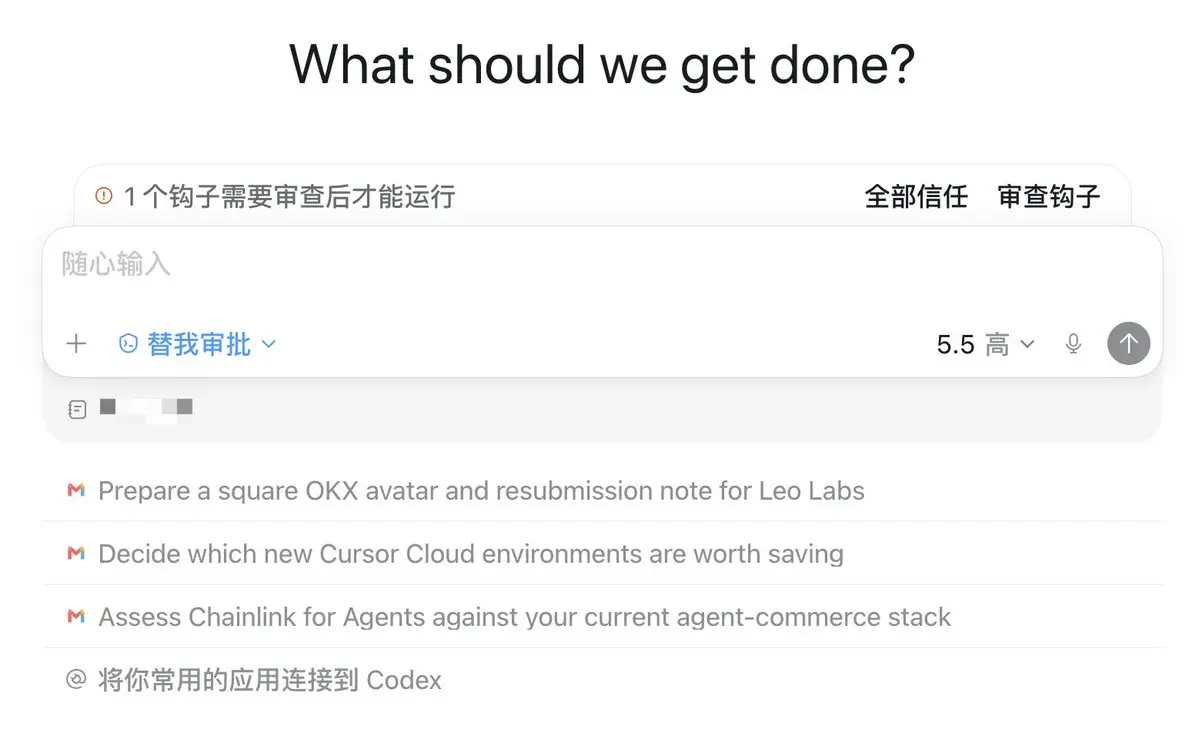Click the 审查钩子 button
This screenshot has width=1199, height=736.
coord(1049,196)
